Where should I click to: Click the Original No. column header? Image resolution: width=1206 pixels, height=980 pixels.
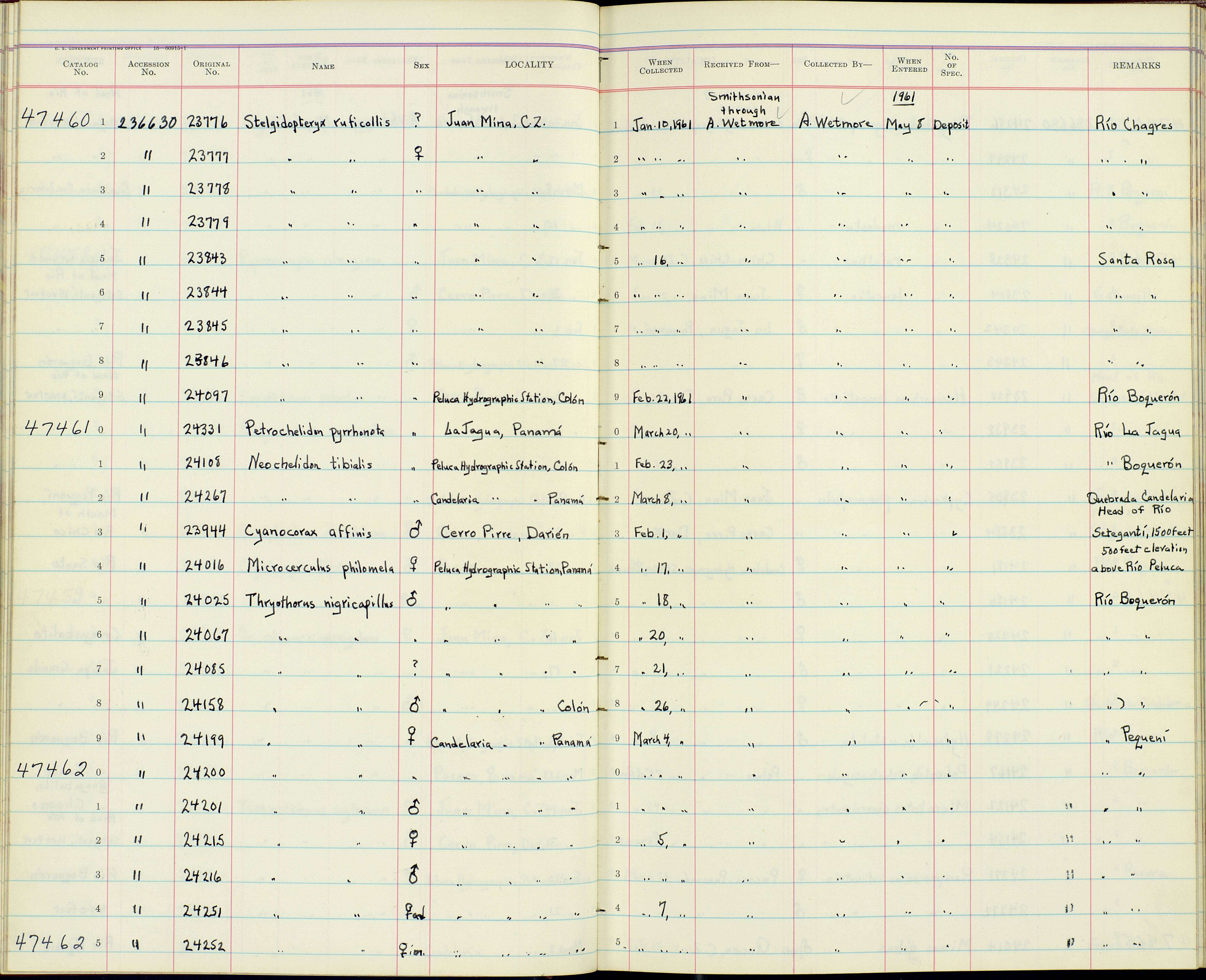[x=212, y=68]
